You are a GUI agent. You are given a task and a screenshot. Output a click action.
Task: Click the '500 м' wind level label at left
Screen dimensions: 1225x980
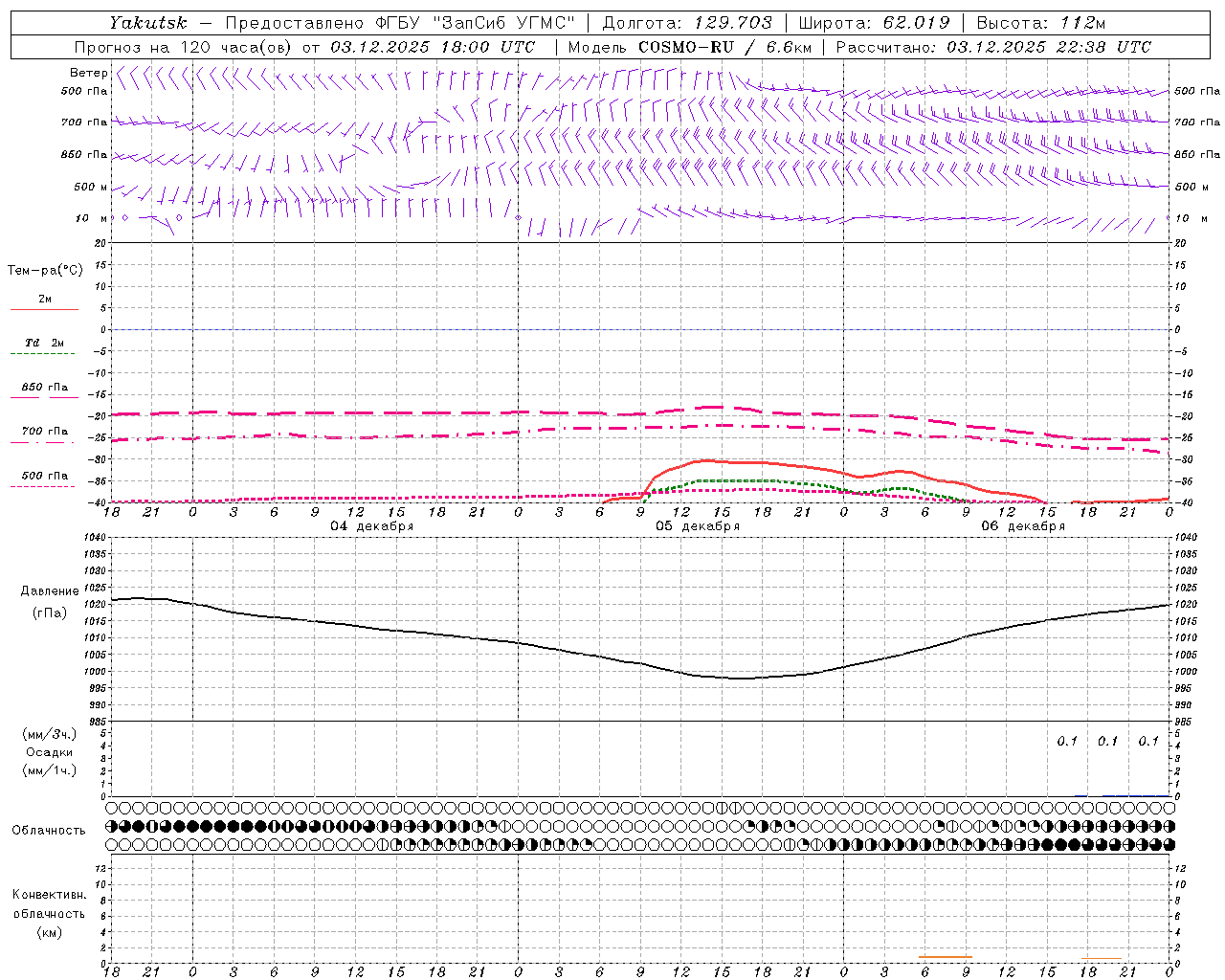91,187
